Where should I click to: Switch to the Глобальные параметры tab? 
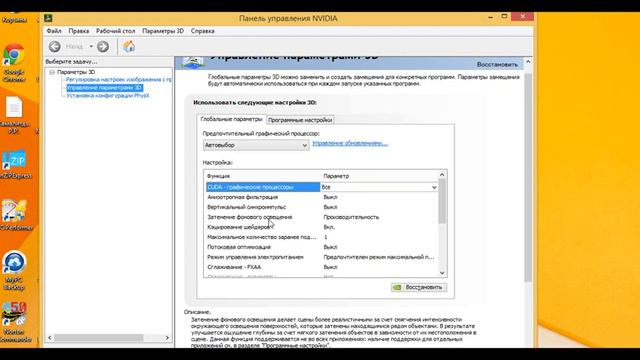(x=231, y=119)
